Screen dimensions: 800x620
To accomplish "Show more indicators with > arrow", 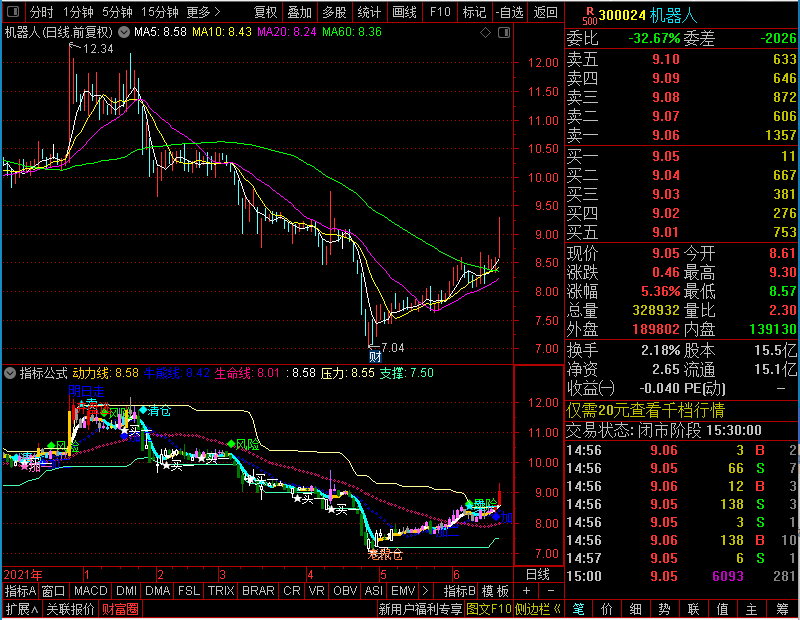I will 425,591.
